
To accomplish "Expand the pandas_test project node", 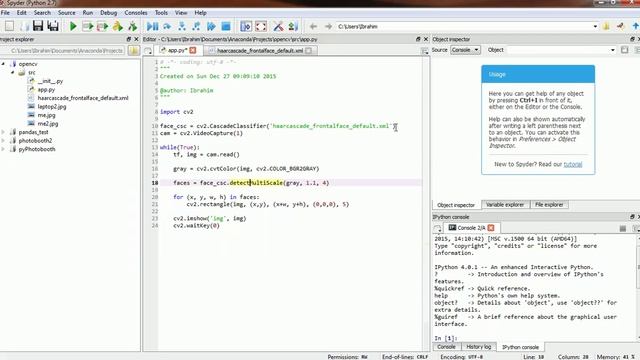I will tap(3, 132).
